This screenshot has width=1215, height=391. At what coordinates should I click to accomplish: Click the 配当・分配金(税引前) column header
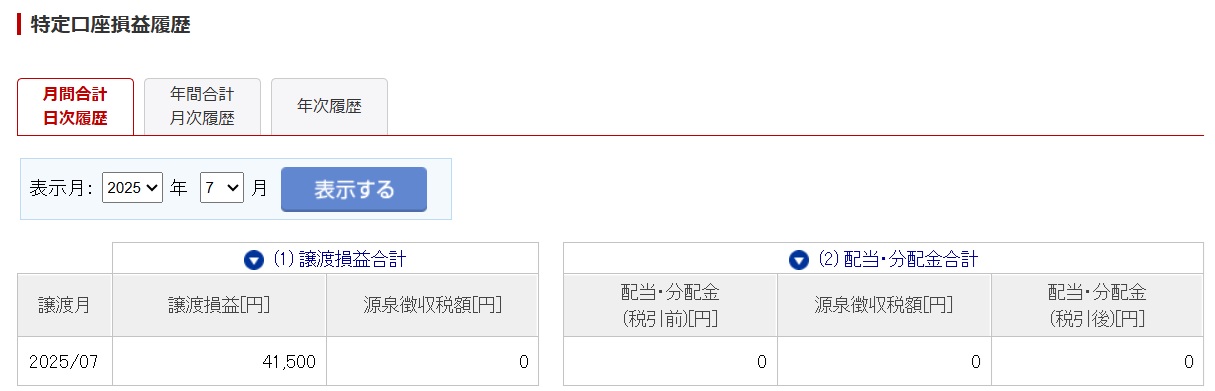pos(670,305)
